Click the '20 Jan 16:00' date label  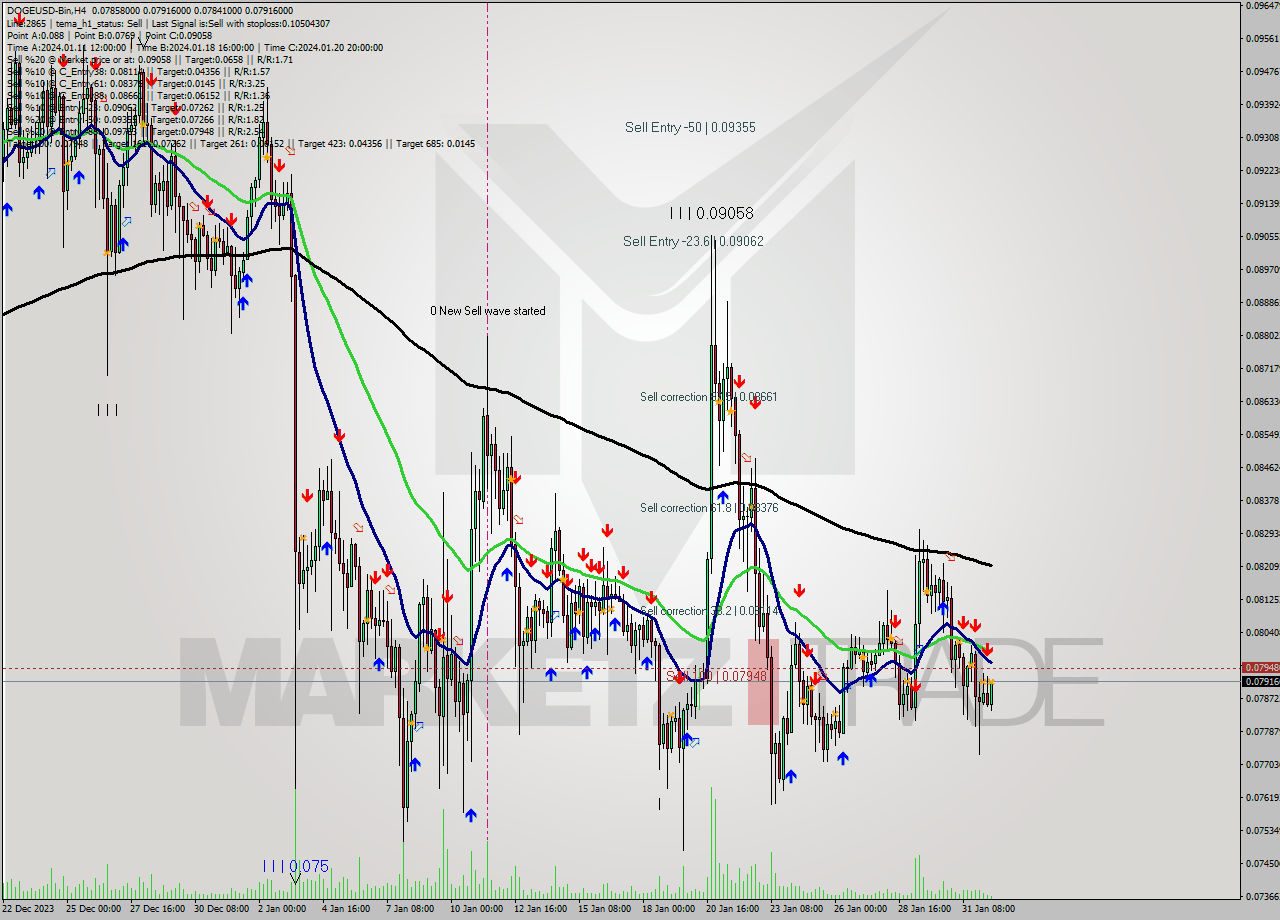pos(732,909)
